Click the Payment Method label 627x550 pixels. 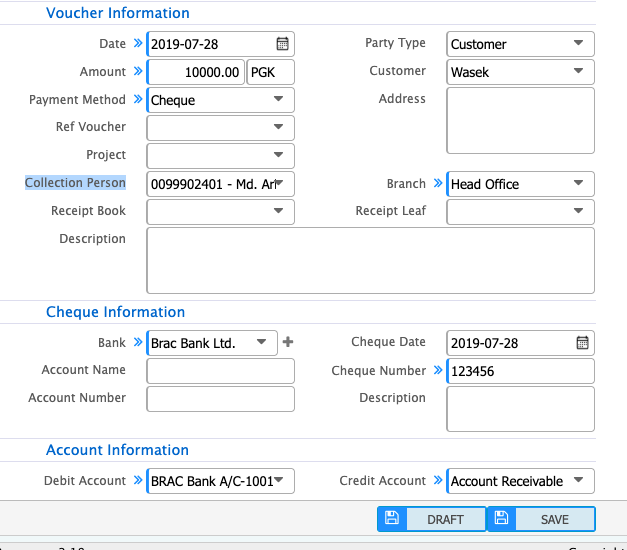point(77,99)
